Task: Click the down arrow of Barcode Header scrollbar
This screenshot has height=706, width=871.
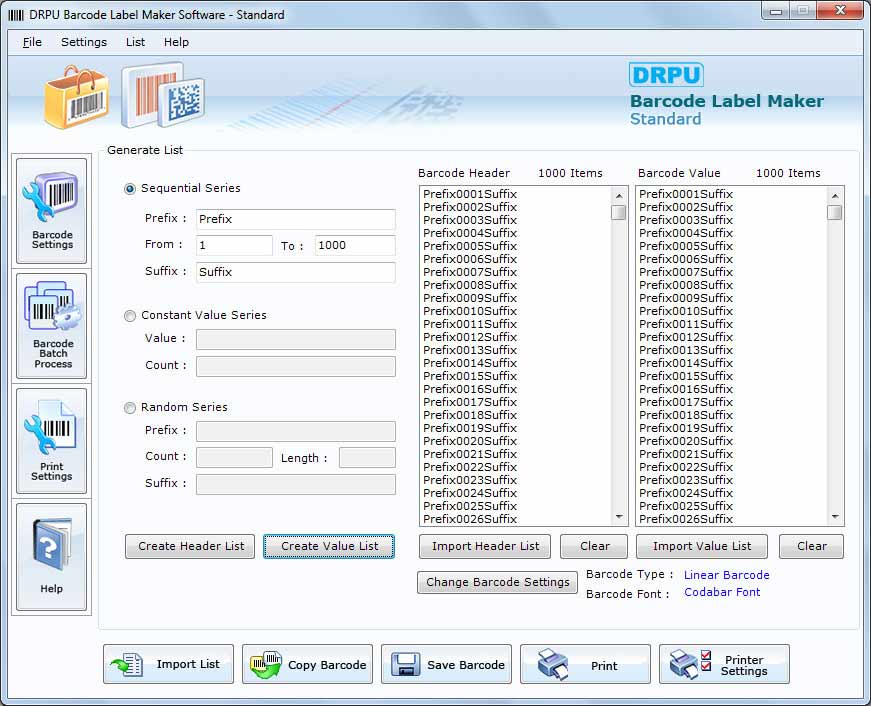Action: tap(619, 517)
